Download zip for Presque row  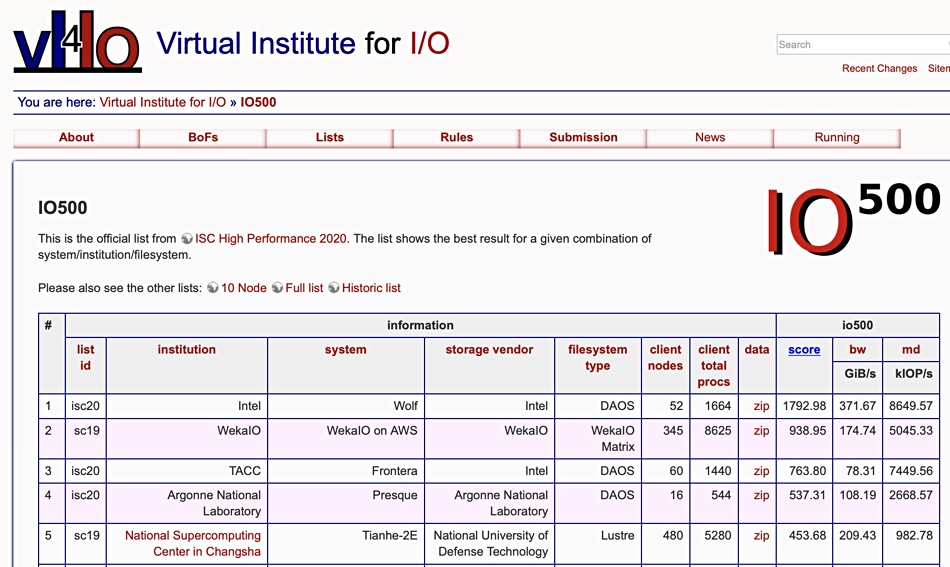click(x=761, y=495)
